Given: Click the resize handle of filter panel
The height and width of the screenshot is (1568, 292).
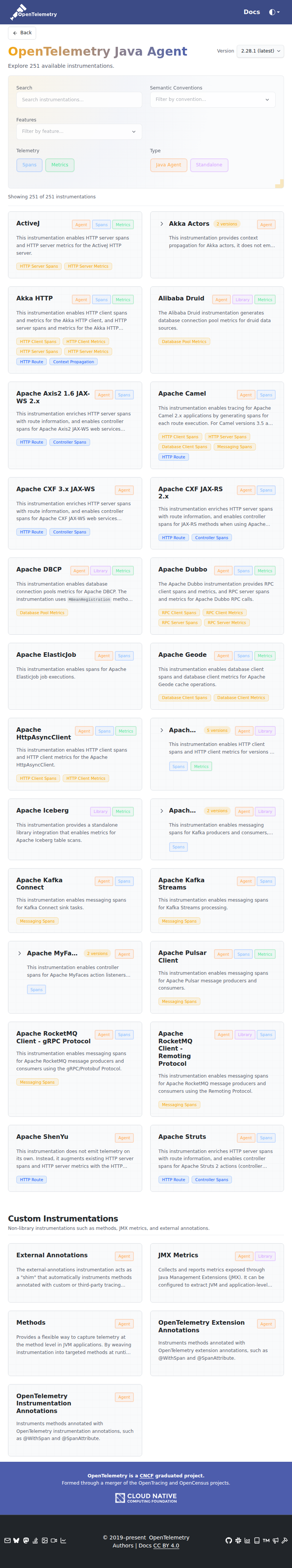Looking at the screenshot, I should click(x=280, y=183).
